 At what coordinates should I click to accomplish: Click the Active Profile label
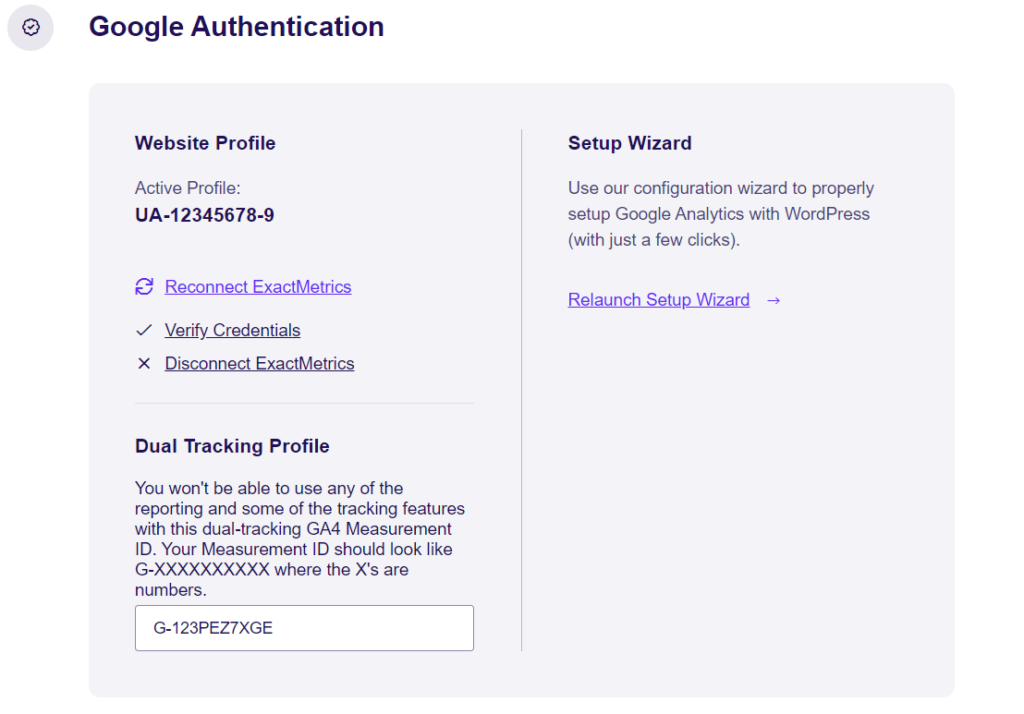pos(186,188)
